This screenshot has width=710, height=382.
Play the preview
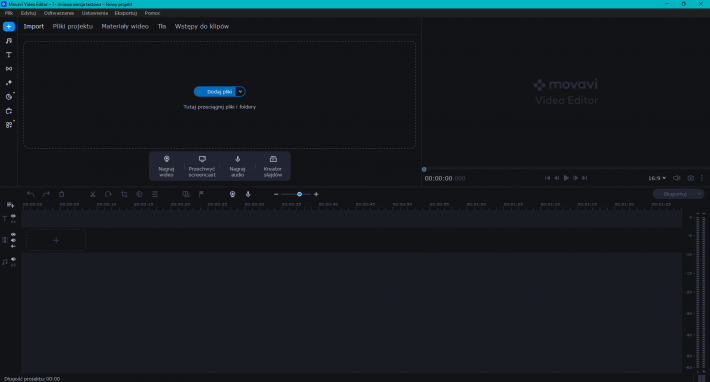[x=566, y=178]
